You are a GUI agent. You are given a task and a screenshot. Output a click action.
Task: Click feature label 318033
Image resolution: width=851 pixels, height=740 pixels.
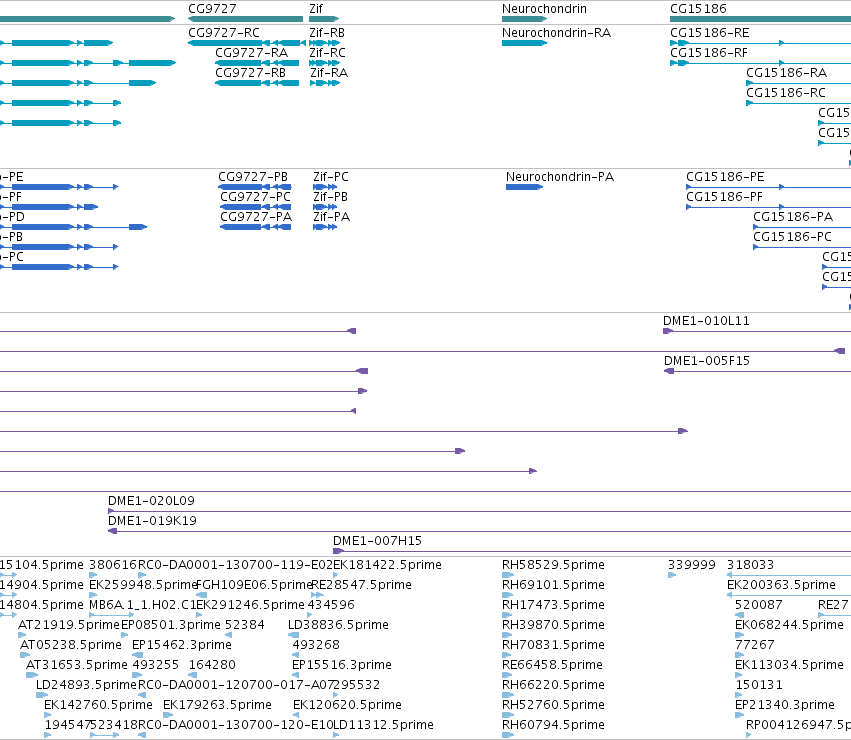coord(751,565)
